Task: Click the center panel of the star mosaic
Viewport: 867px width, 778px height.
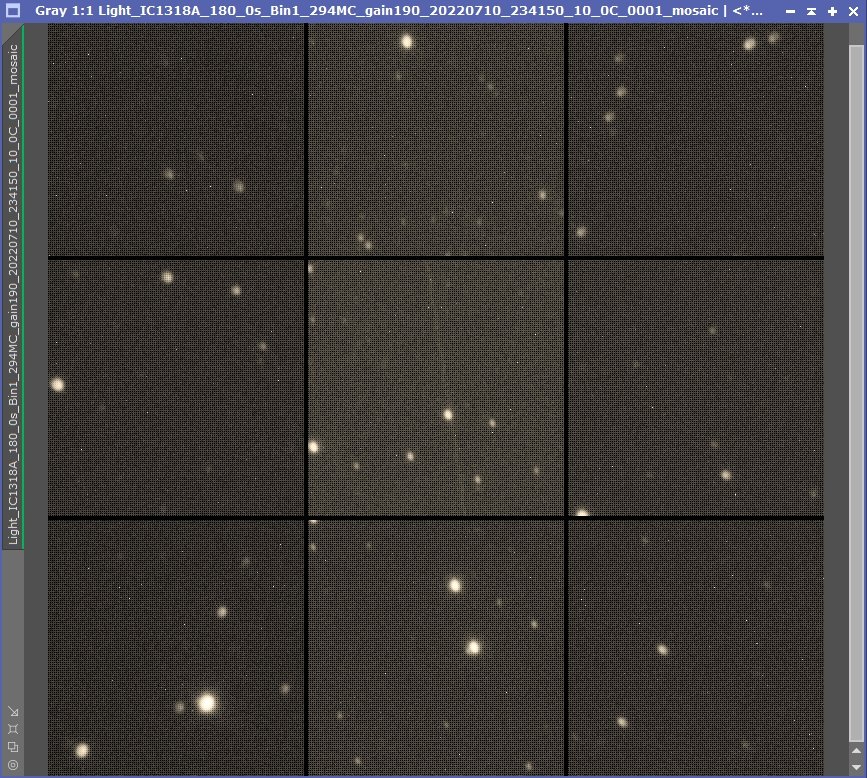Action: pos(436,388)
